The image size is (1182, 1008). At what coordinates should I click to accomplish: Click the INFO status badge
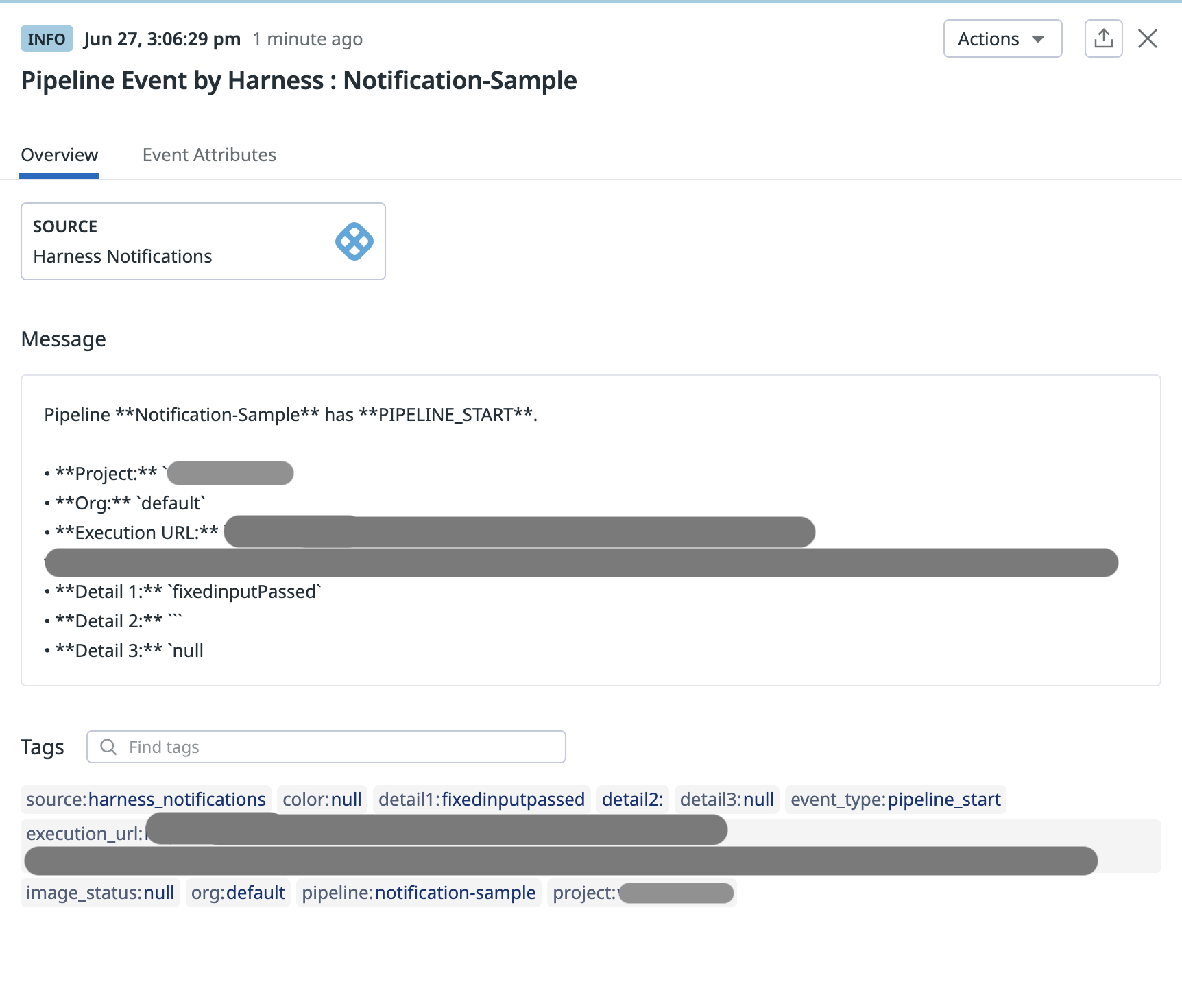[47, 39]
